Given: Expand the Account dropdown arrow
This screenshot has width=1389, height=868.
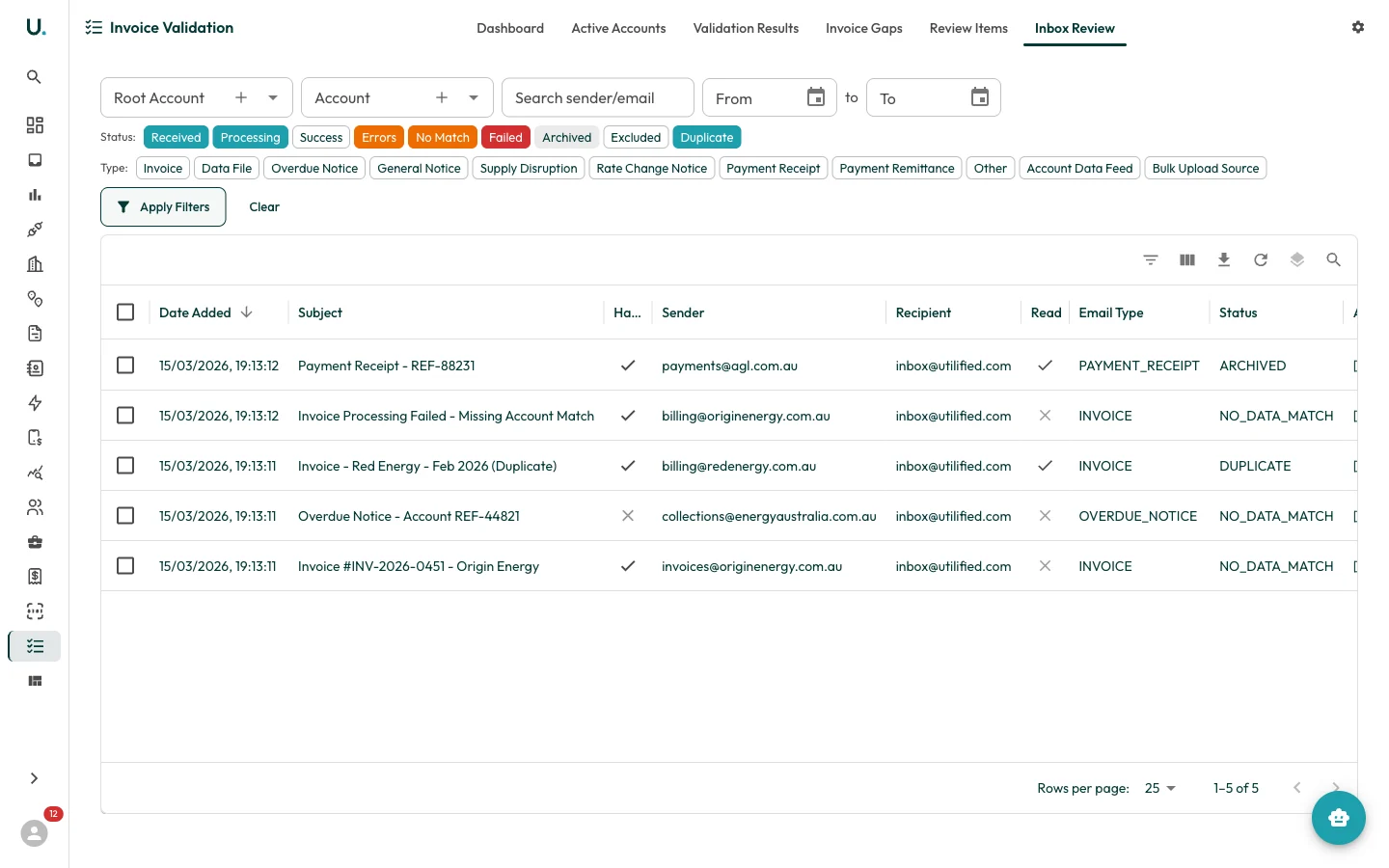Looking at the screenshot, I should (474, 98).
